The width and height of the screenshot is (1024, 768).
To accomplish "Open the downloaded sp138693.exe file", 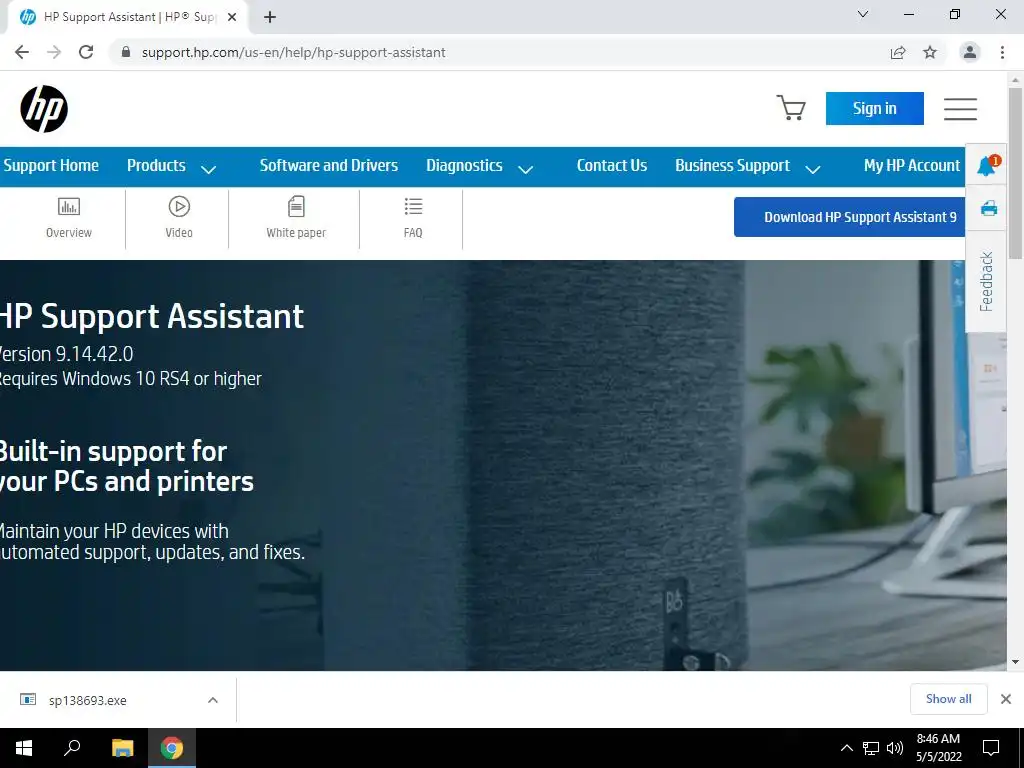I will [88, 700].
